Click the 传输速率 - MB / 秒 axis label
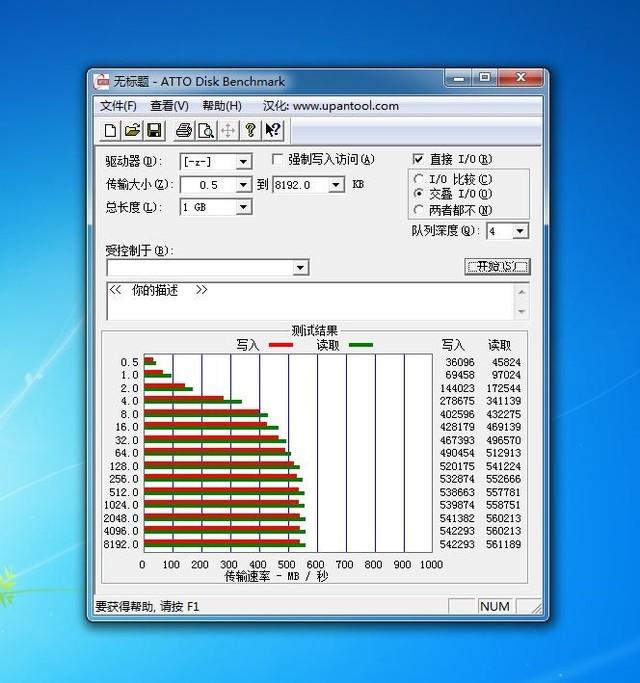Viewport: 640px width, 683px height. click(x=276, y=576)
